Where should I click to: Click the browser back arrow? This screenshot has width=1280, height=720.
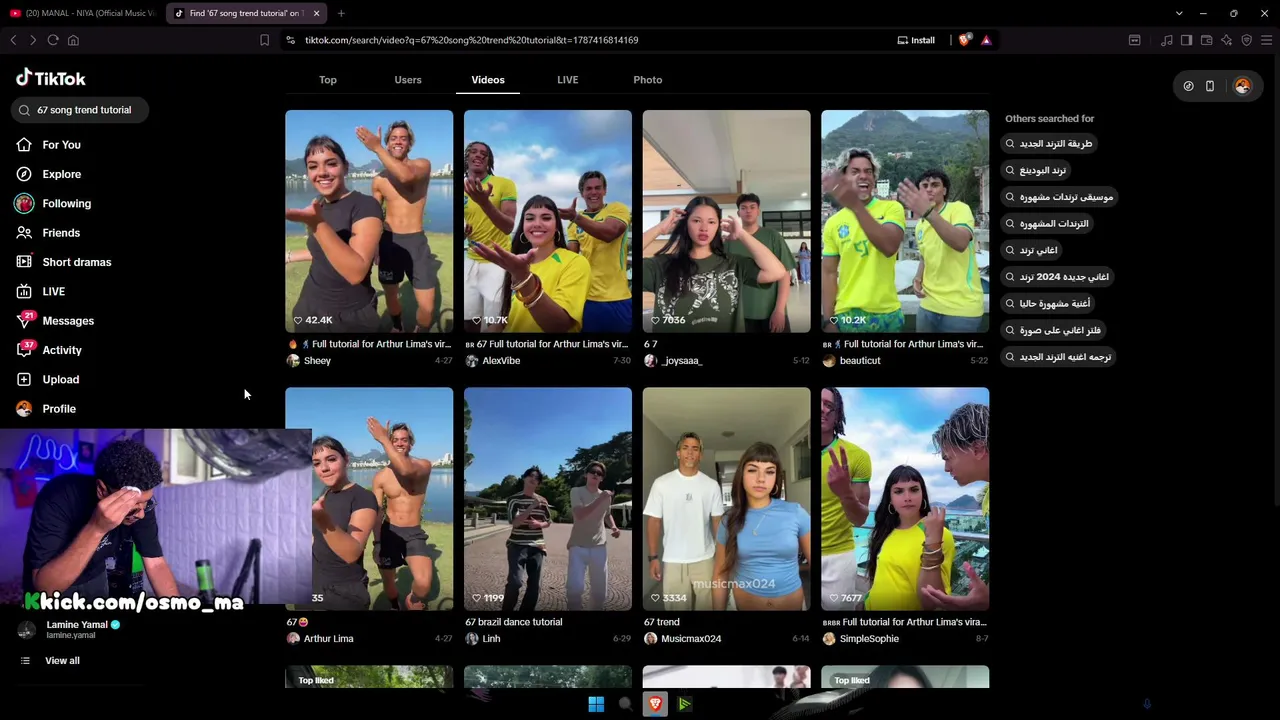13,40
